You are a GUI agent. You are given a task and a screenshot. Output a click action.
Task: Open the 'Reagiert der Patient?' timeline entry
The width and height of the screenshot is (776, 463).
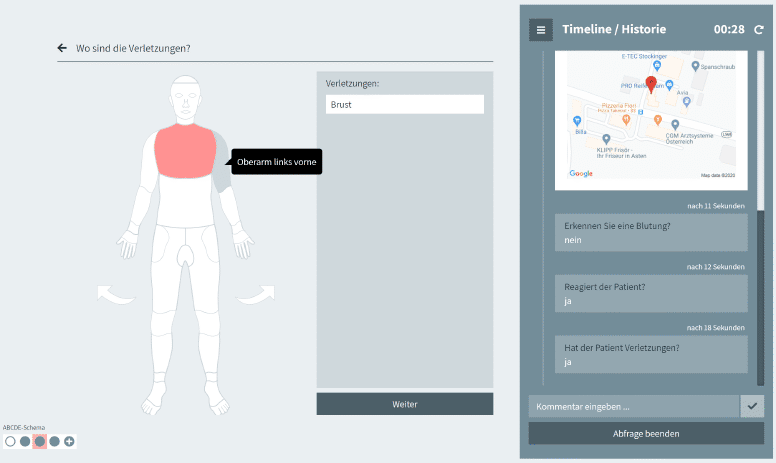pos(650,293)
